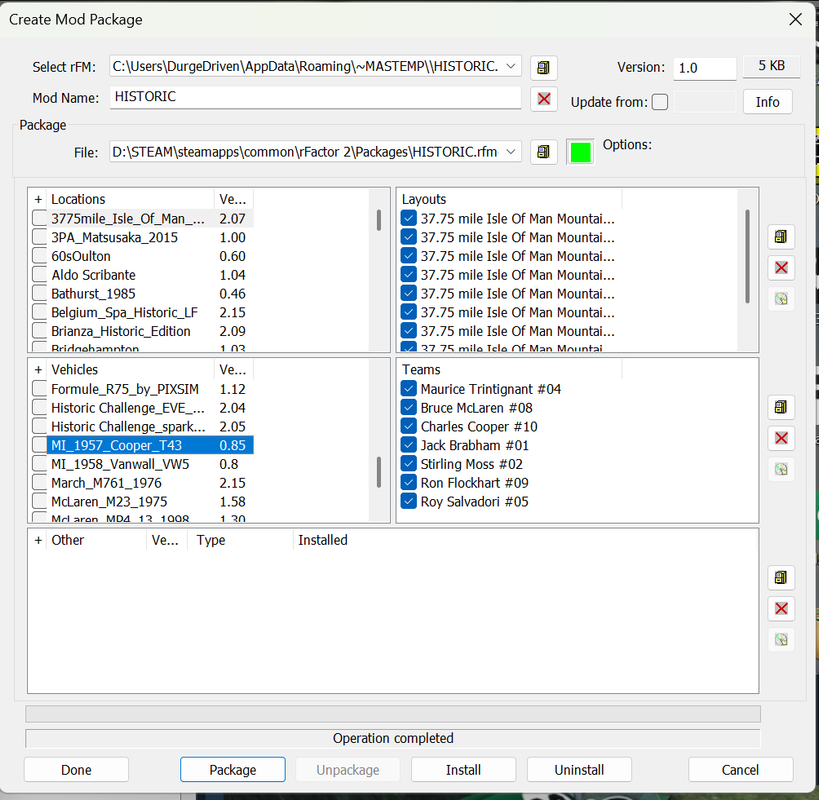Select Bruce McLaren #08 team name
The image size is (819, 800).
(476, 408)
